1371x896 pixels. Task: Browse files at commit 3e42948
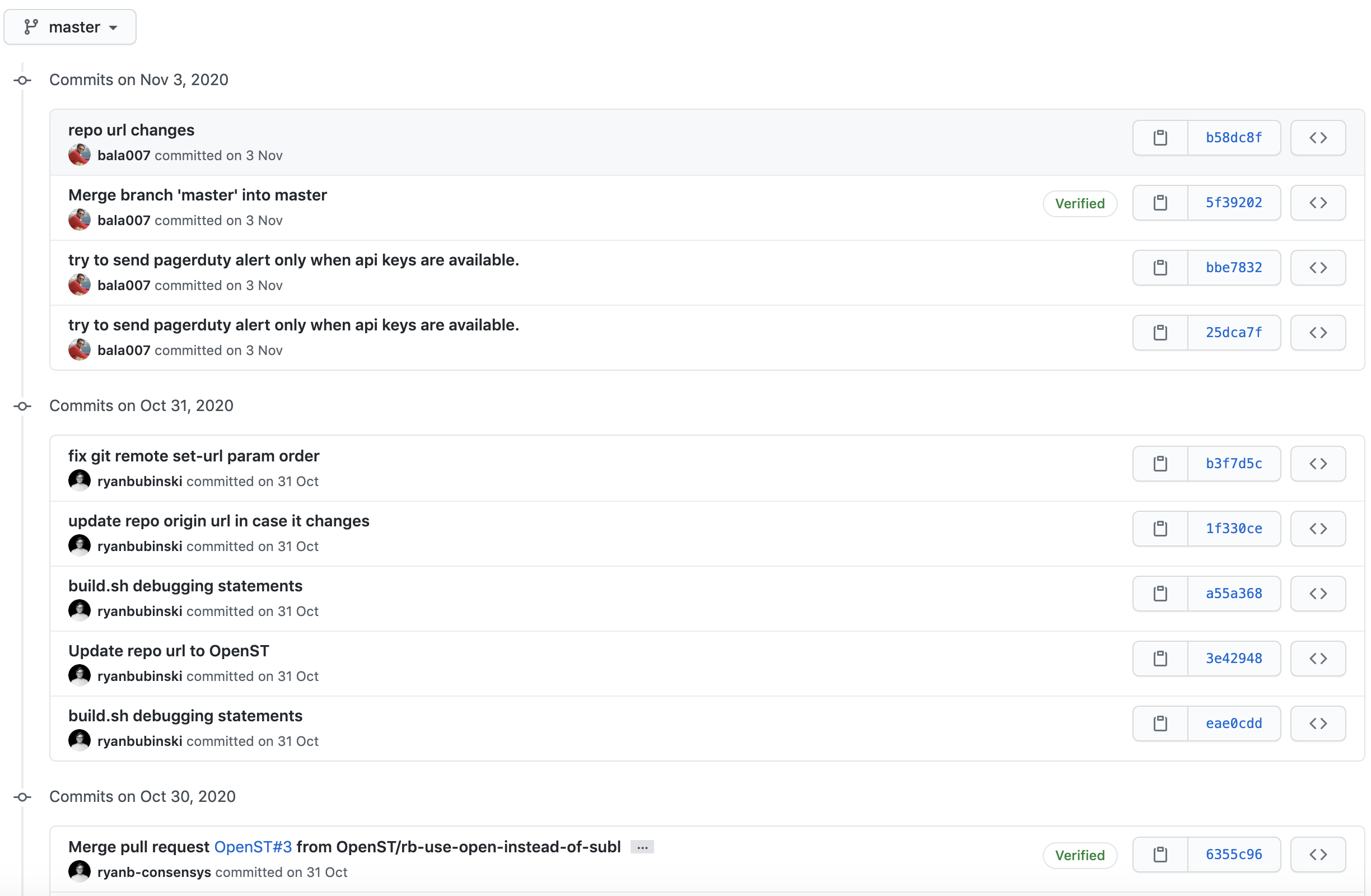pos(1317,659)
